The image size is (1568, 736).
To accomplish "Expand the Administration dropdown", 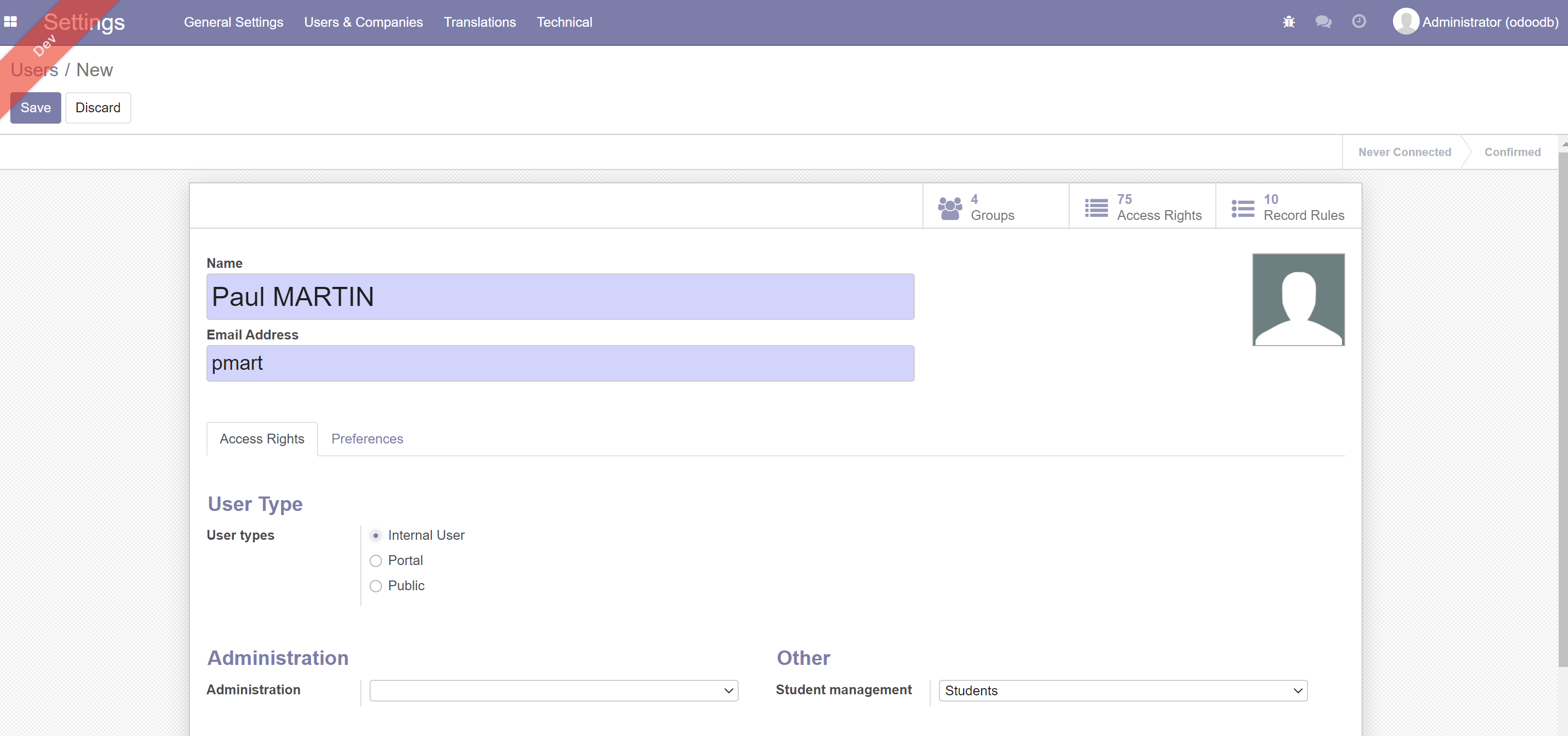I will pyautogui.click(x=553, y=690).
